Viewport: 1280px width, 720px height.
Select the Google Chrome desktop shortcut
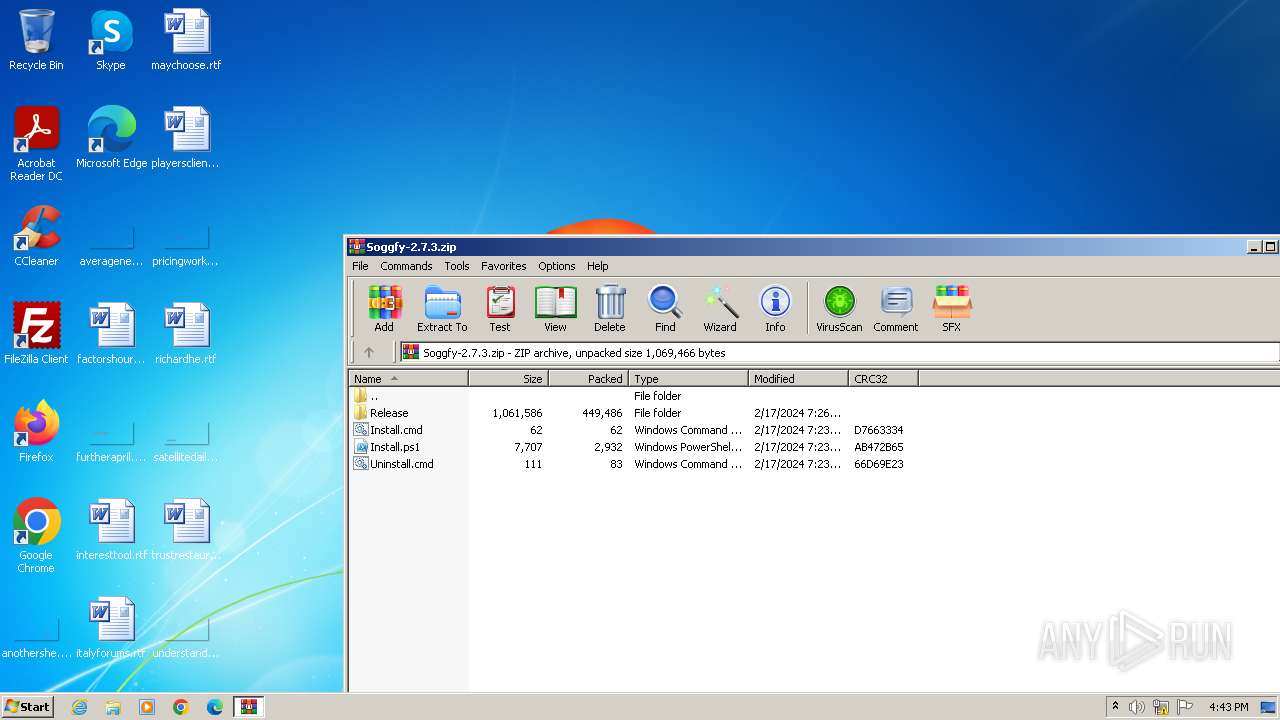(36, 536)
